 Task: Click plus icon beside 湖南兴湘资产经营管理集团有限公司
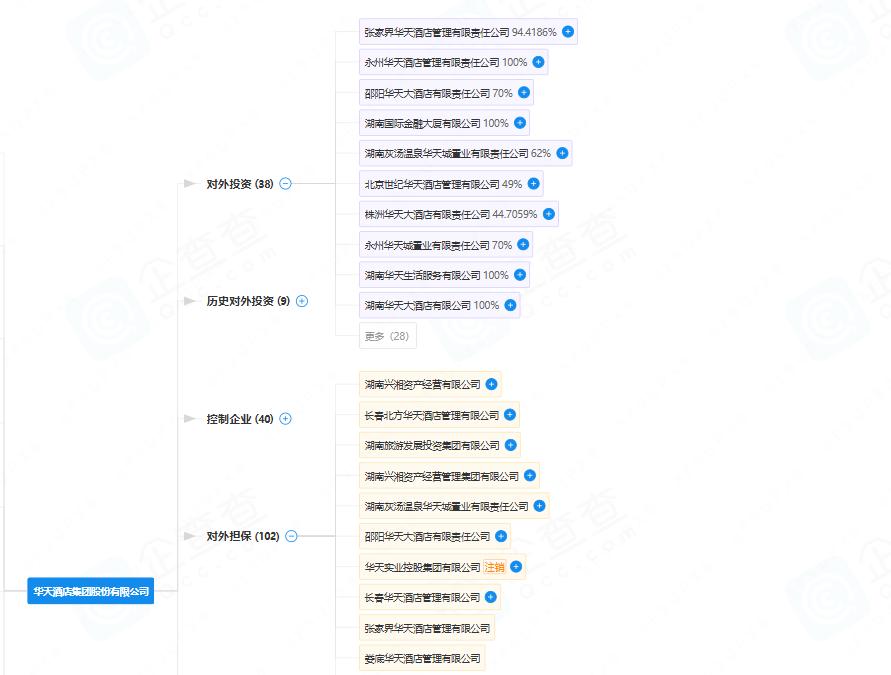click(530, 476)
